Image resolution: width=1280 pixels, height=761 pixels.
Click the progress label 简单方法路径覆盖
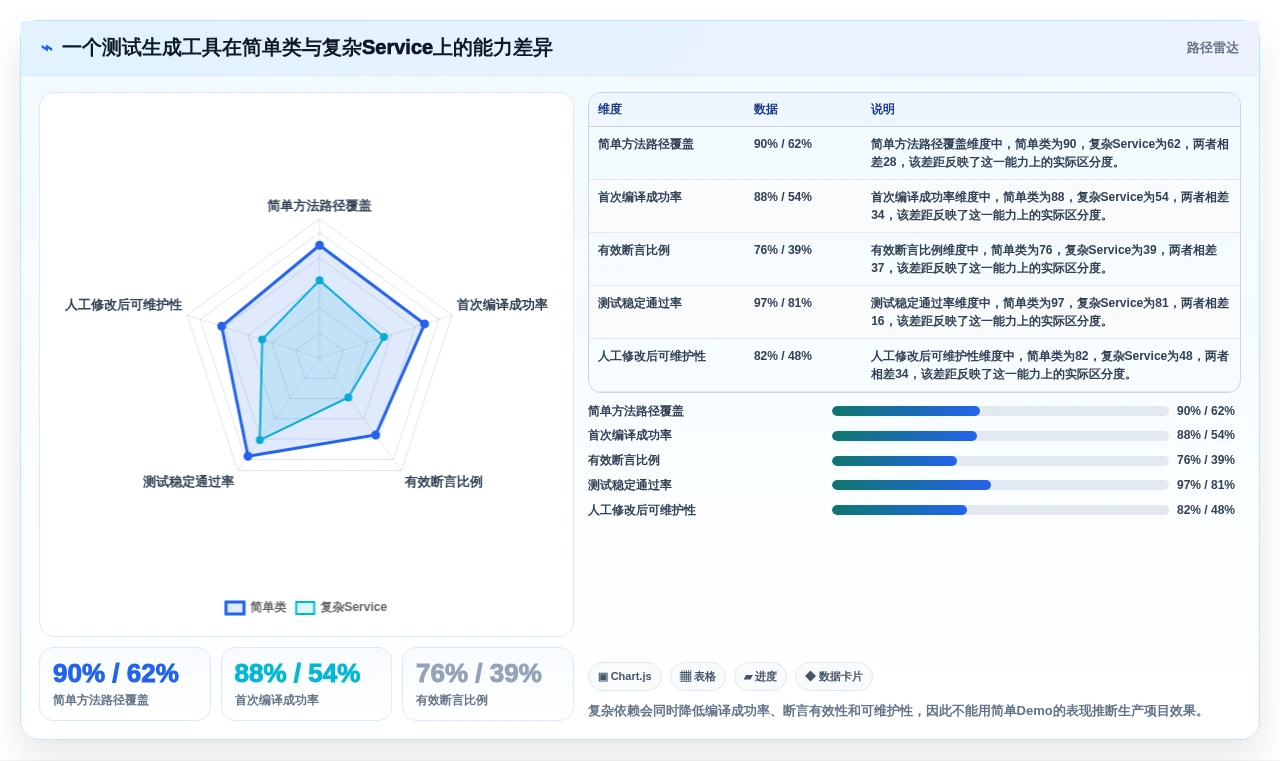click(x=636, y=411)
